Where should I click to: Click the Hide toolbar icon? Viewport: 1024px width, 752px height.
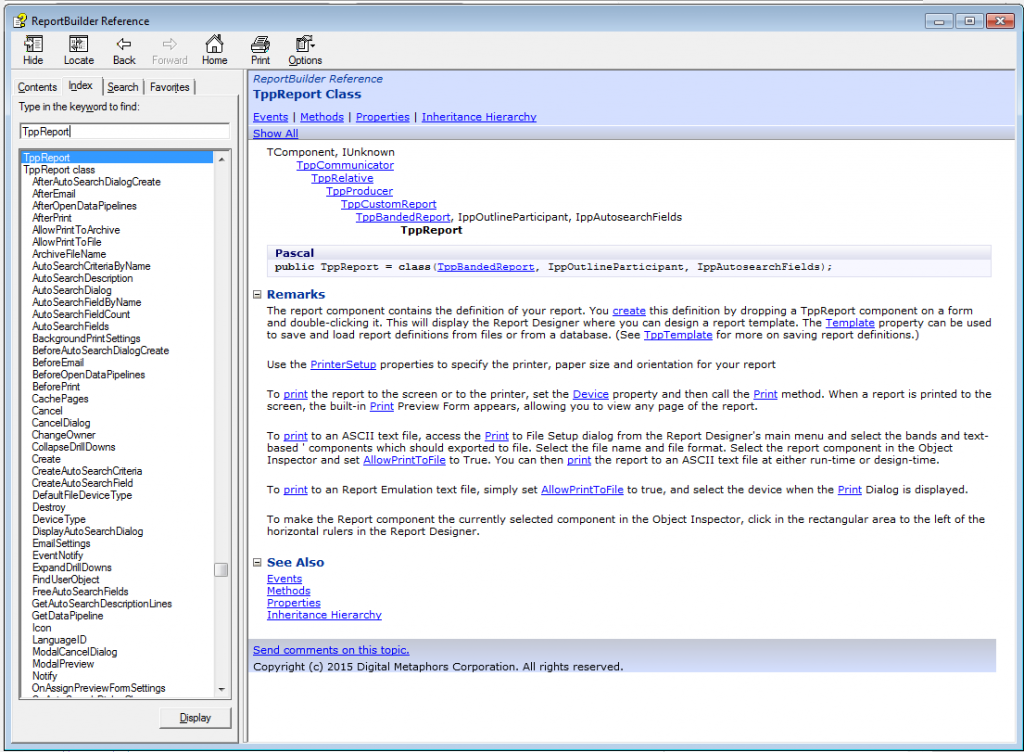pos(33,44)
